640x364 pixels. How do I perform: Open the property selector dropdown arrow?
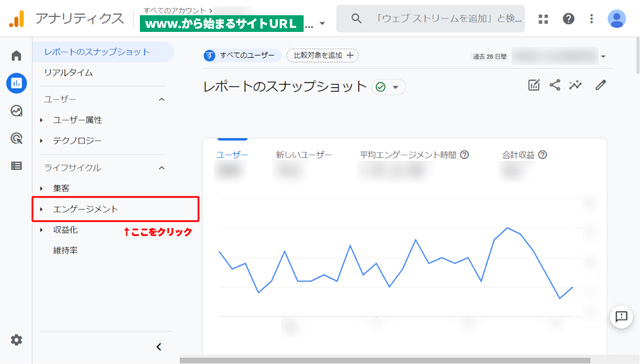pos(322,23)
